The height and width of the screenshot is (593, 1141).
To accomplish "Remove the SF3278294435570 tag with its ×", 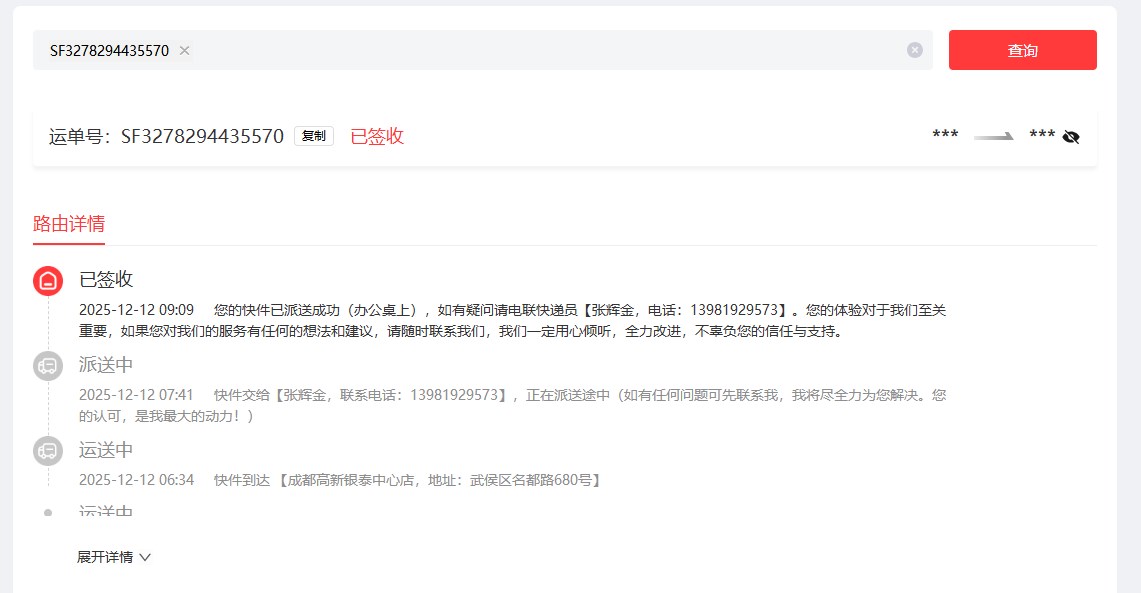I will [x=184, y=51].
